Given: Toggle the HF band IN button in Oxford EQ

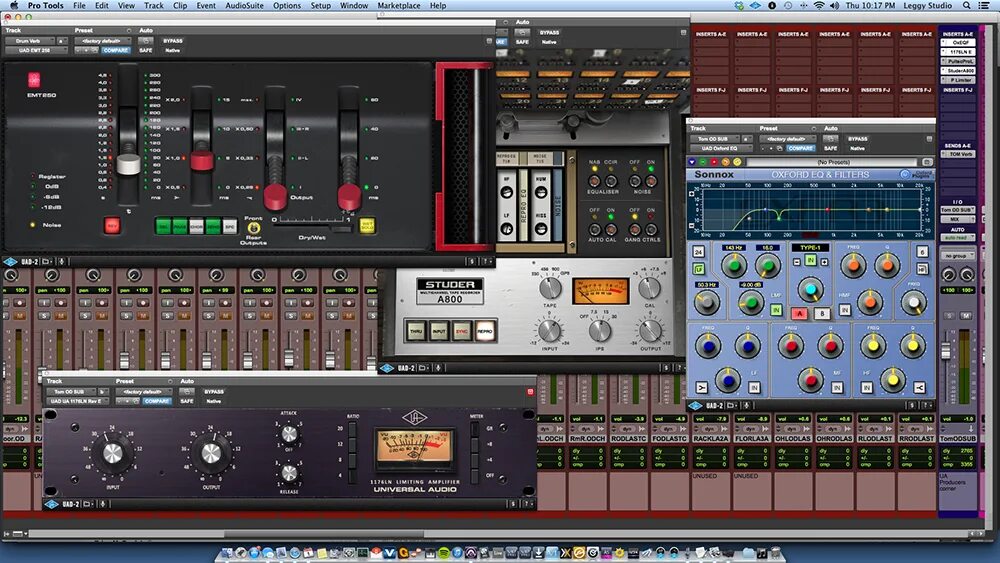Looking at the screenshot, I should (867, 387).
